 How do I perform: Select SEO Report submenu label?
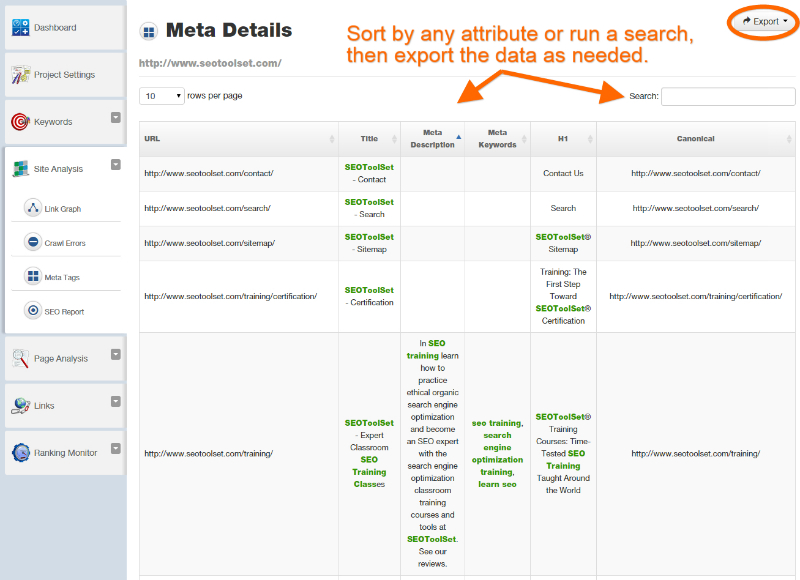[x=64, y=312]
